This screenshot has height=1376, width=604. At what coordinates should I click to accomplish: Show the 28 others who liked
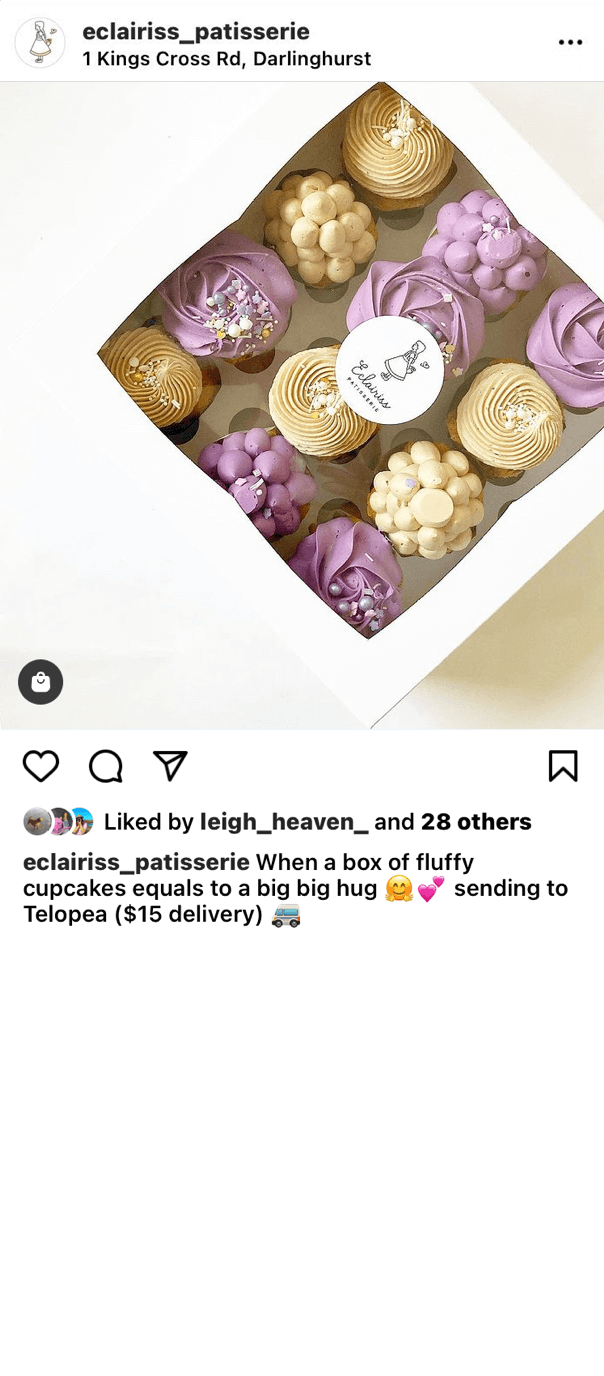pyautogui.click(x=476, y=822)
